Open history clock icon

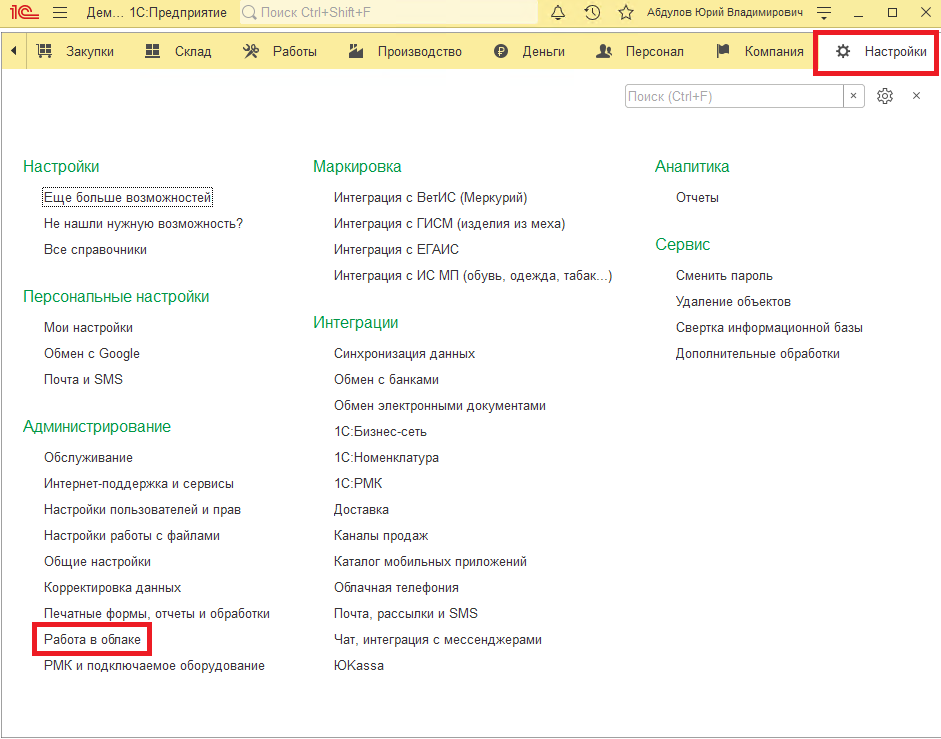click(x=592, y=12)
